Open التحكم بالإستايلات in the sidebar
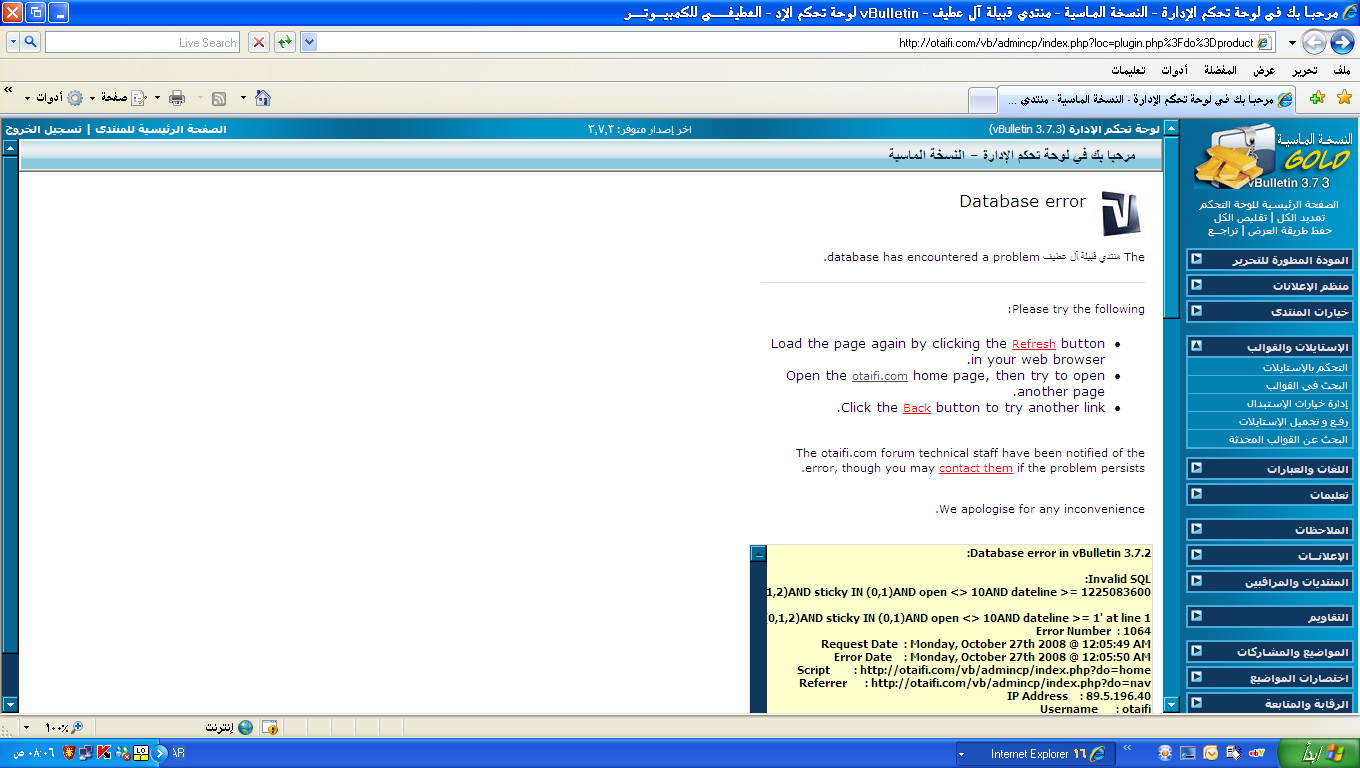This screenshot has width=1360, height=768. pyautogui.click(x=1304, y=367)
